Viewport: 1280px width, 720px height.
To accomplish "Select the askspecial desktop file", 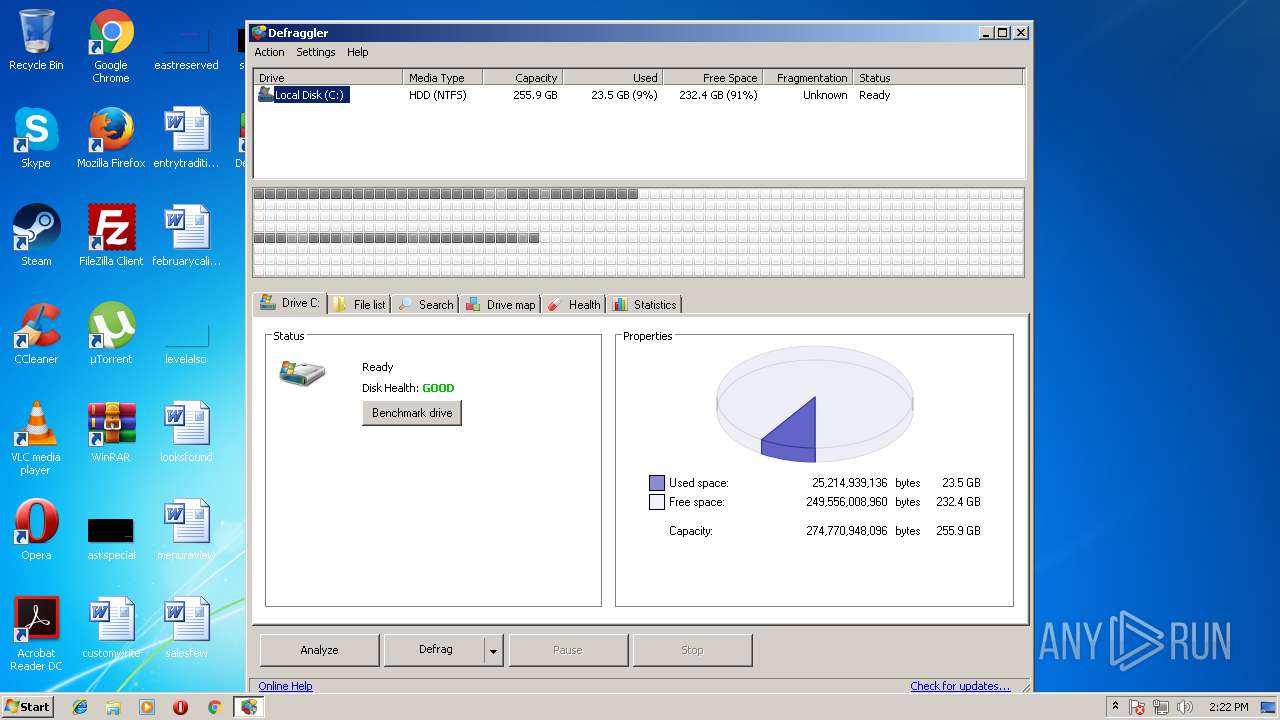I will (111, 538).
